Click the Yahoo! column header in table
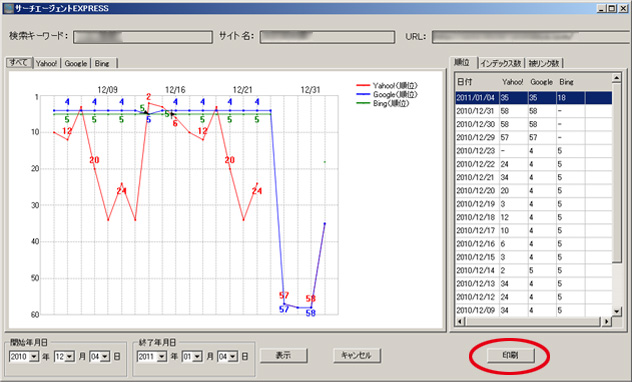Screen dimensions: 632x382 513,82
